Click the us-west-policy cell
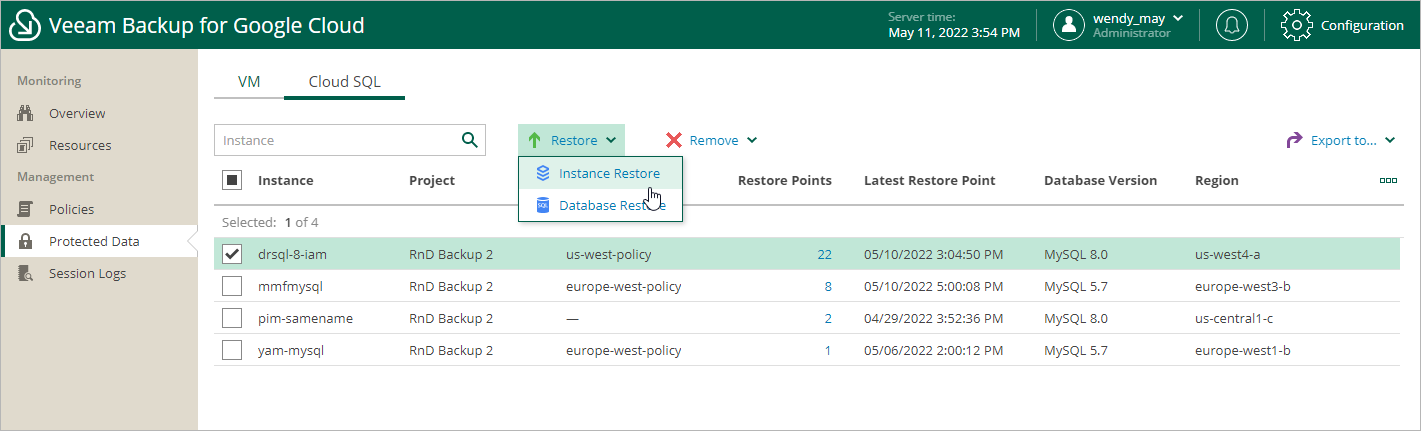Screen dimensions: 1421x431 coord(608,254)
